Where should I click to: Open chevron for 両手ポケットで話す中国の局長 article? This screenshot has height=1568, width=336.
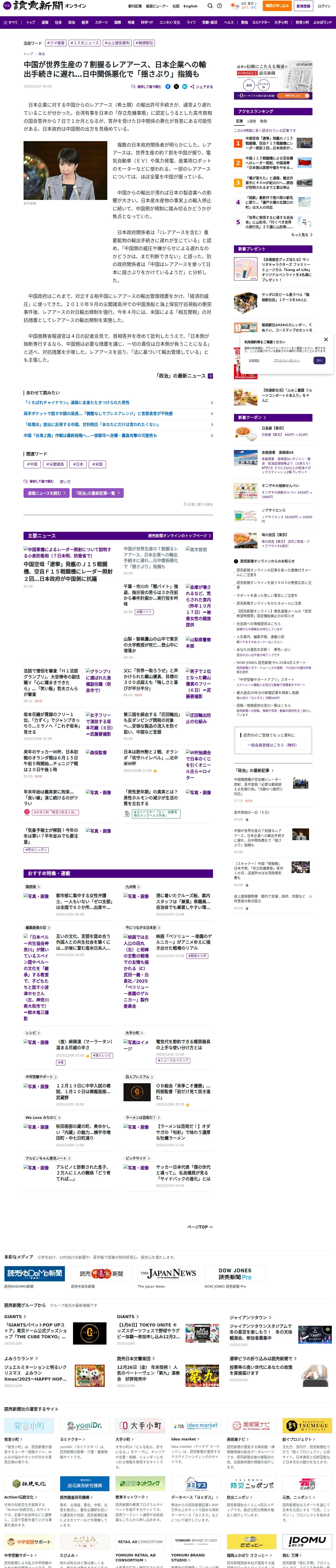tap(212, 413)
